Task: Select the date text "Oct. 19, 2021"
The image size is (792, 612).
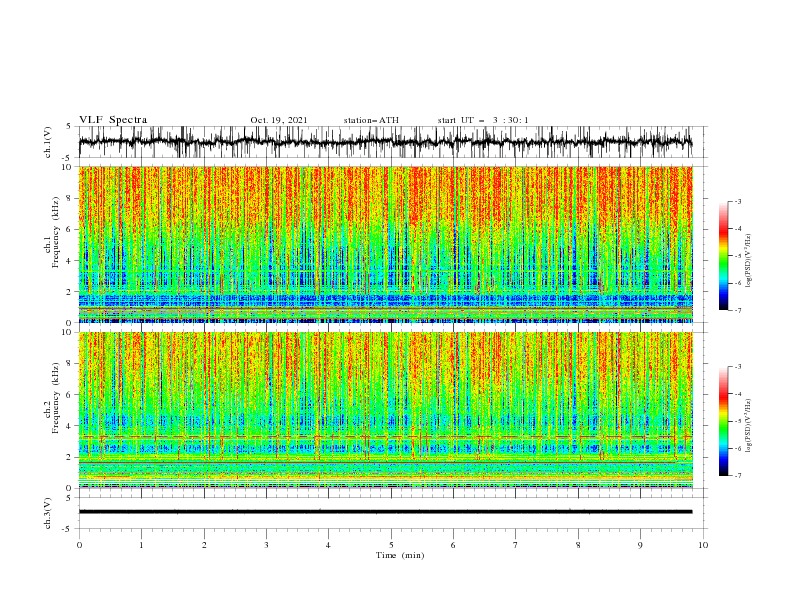Action: [x=279, y=120]
